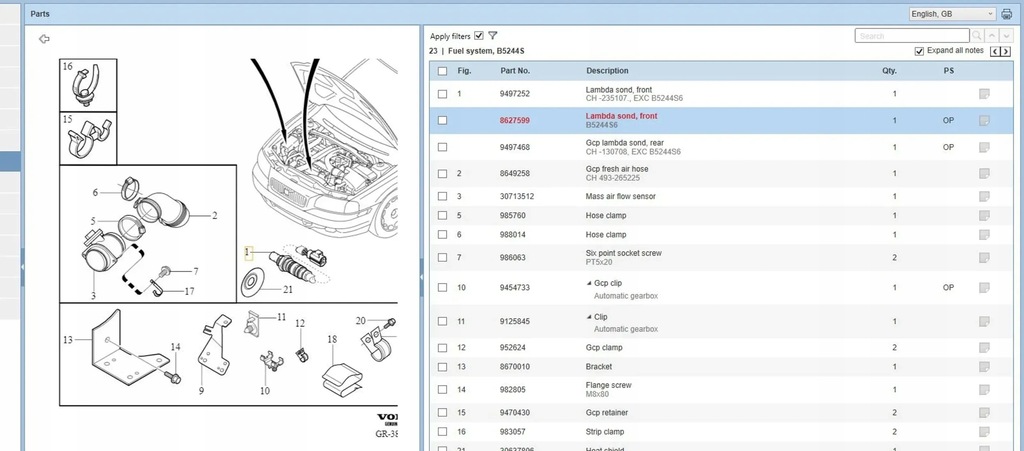Open note icon for Six point socket screw
Screen dimensions: 1024x451
click(x=984, y=258)
